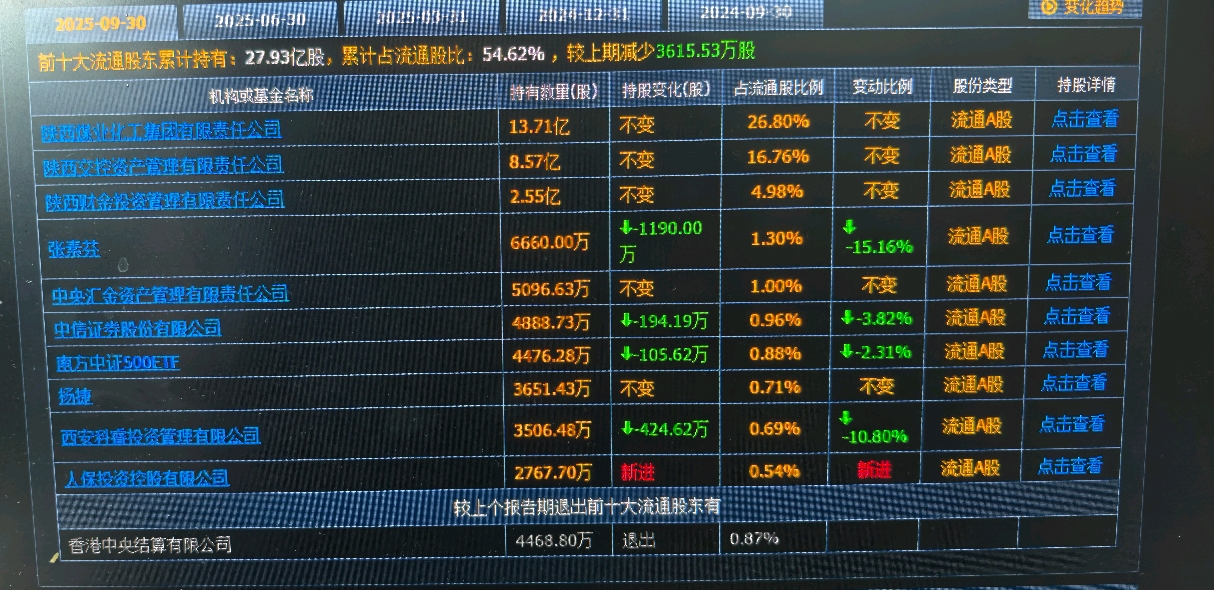Click the red 新进 in holding change column
The image size is (1214, 590).
click(637, 471)
